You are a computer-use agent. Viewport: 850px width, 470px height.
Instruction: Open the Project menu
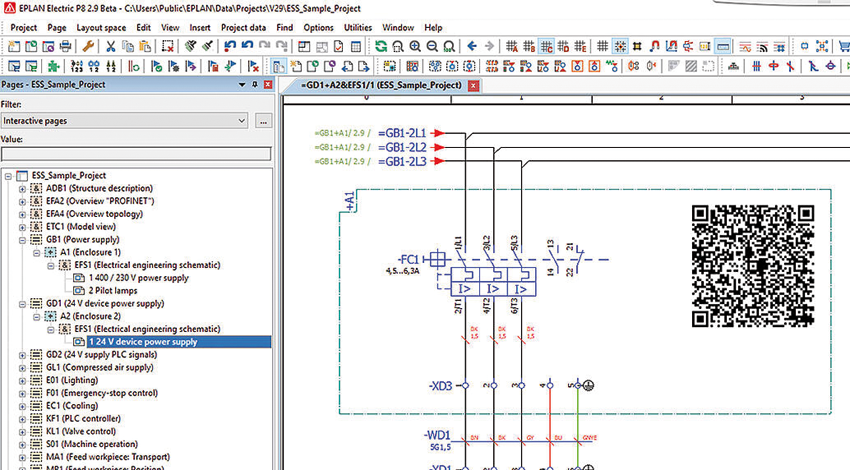(24, 28)
